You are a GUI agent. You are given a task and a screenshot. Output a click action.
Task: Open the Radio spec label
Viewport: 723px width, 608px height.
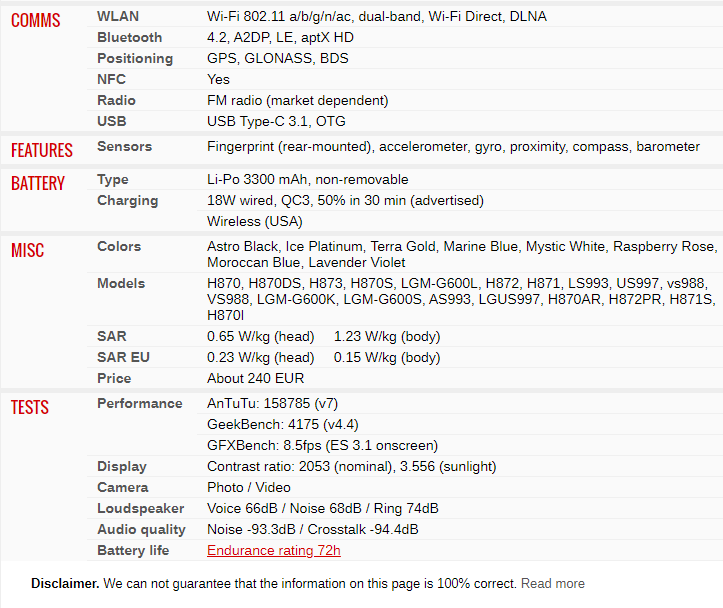tap(116, 100)
